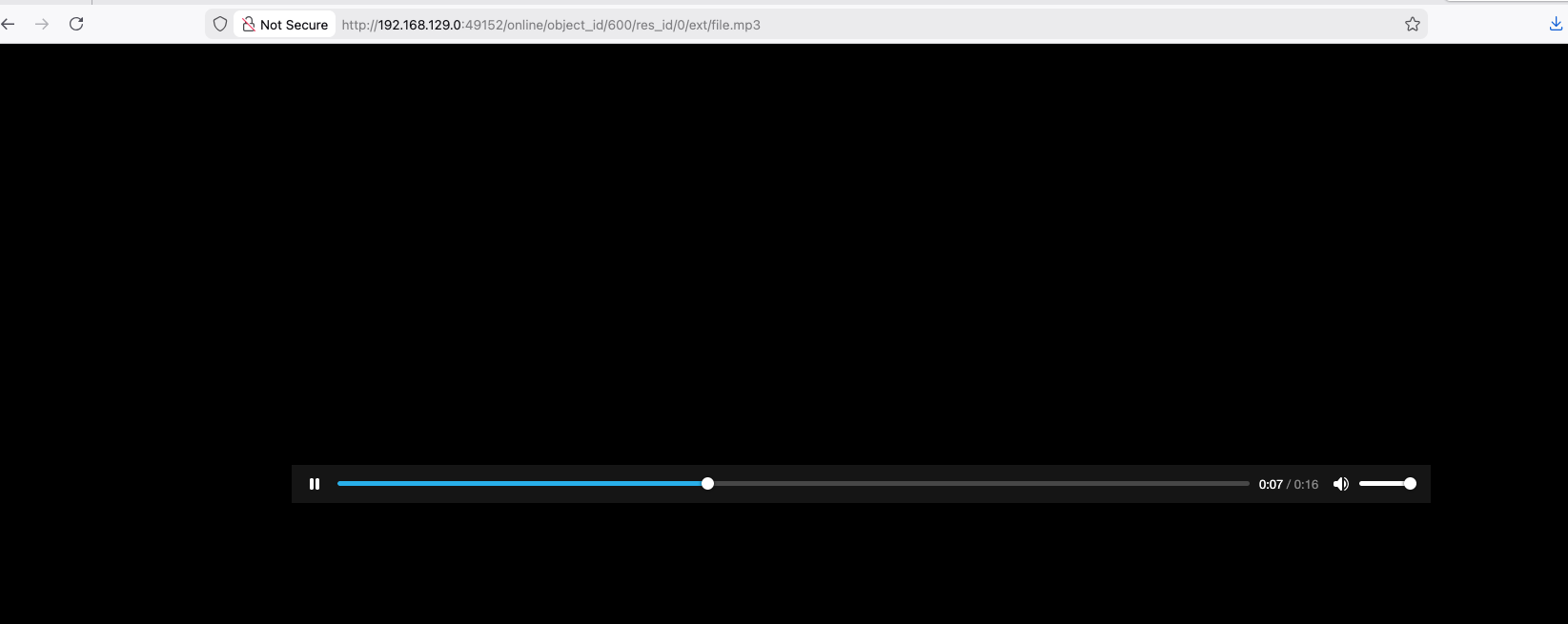This screenshot has height=624, width=1568.
Task: Bookmark this page with the star icon
Action: click(1412, 25)
